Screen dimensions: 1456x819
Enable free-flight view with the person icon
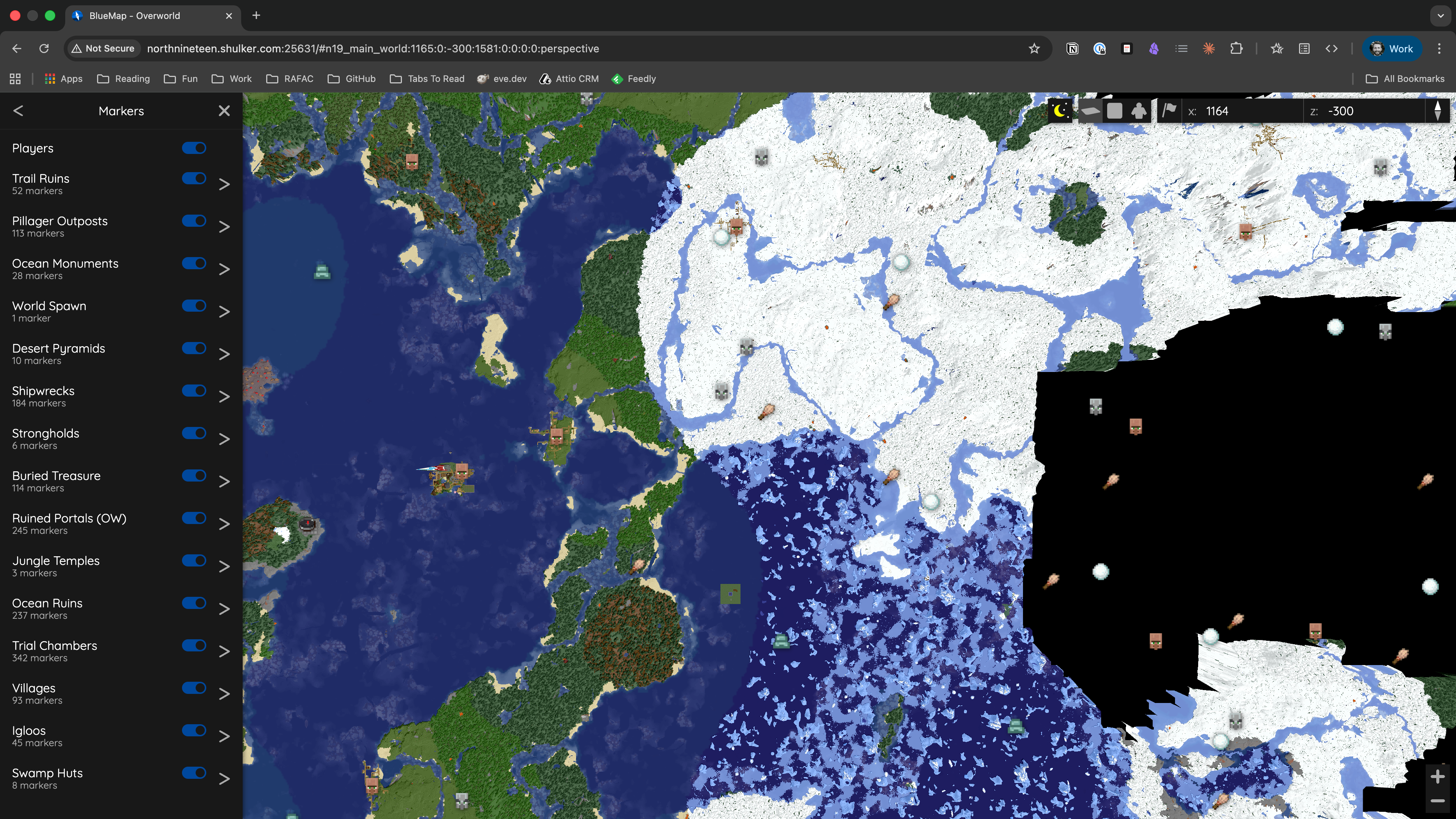[x=1139, y=110]
